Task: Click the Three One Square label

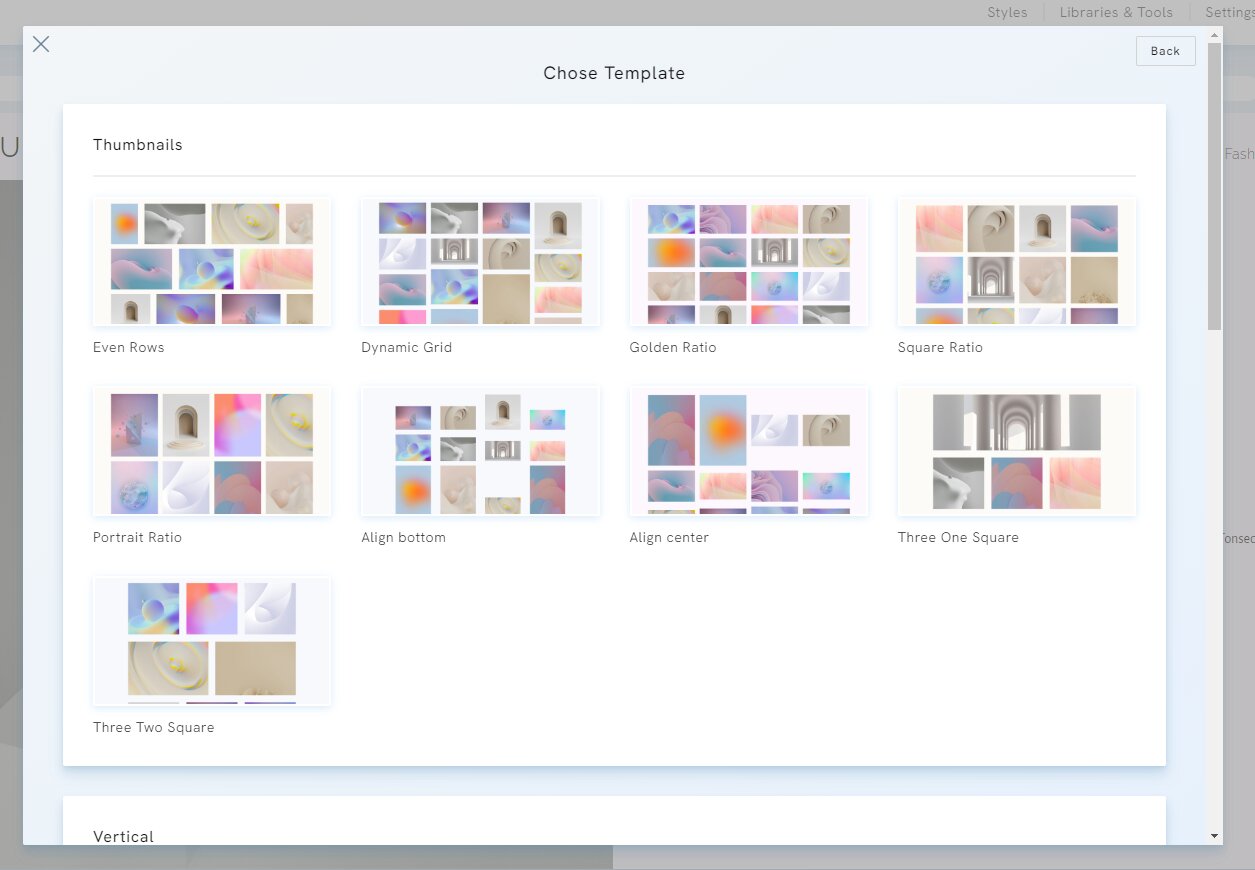Action: point(958,538)
